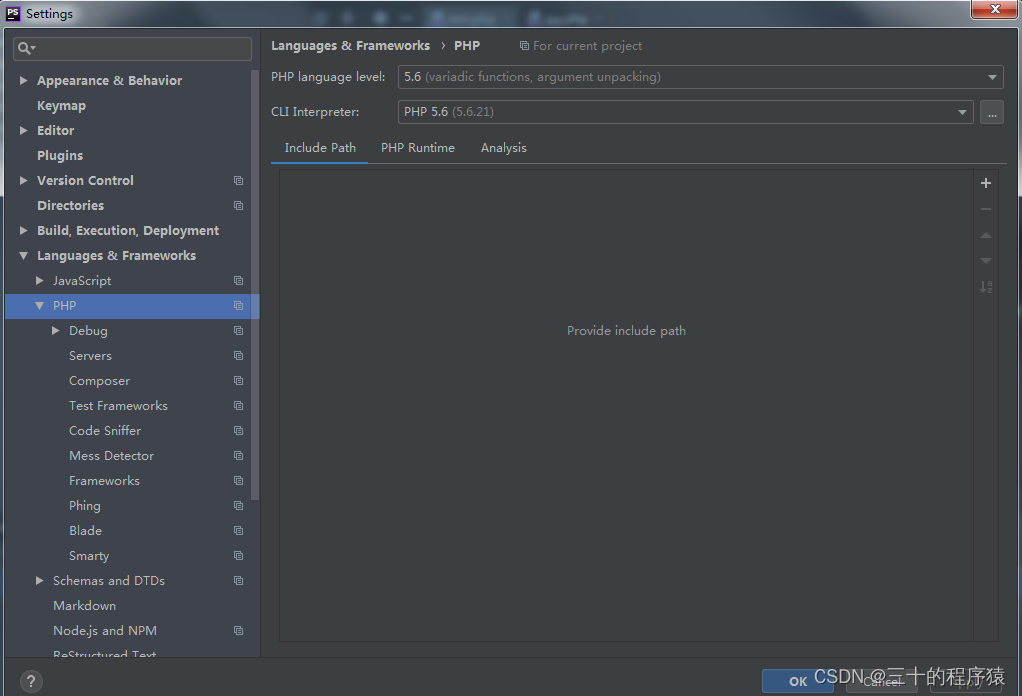Click project-level icon beside Smarty
The height and width of the screenshot is (696, 1022).
[x=239, y=555]
